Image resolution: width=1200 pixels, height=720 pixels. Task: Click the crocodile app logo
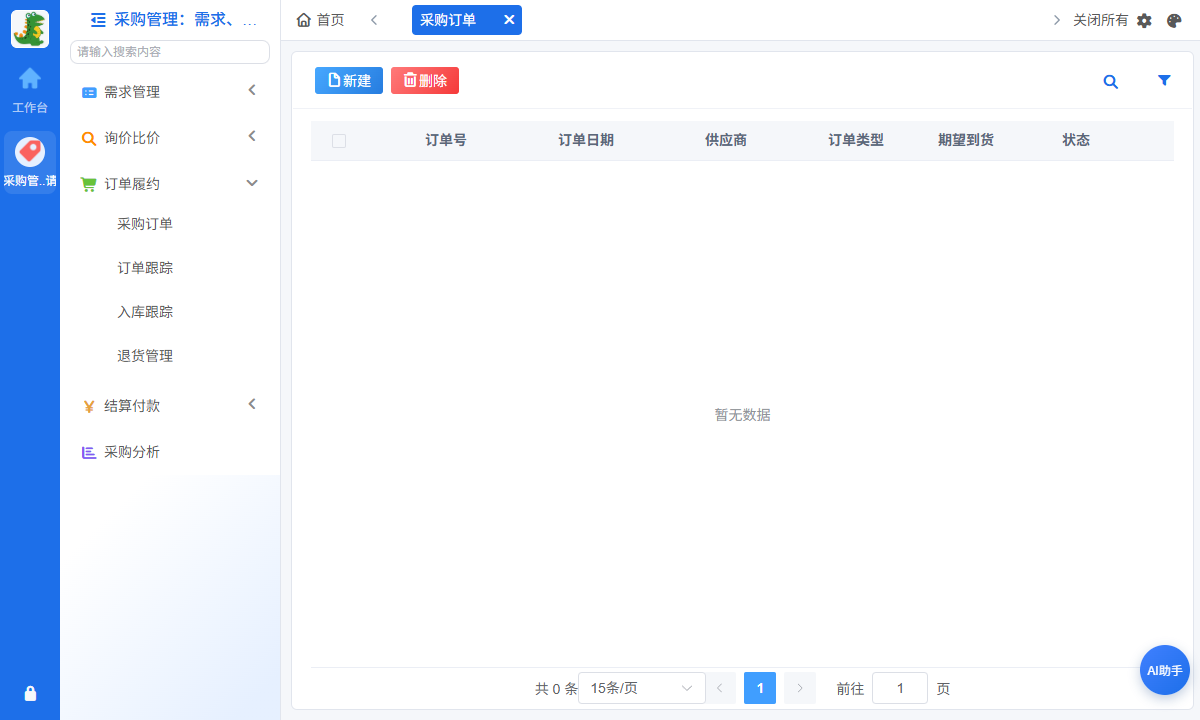coord(30,29)
